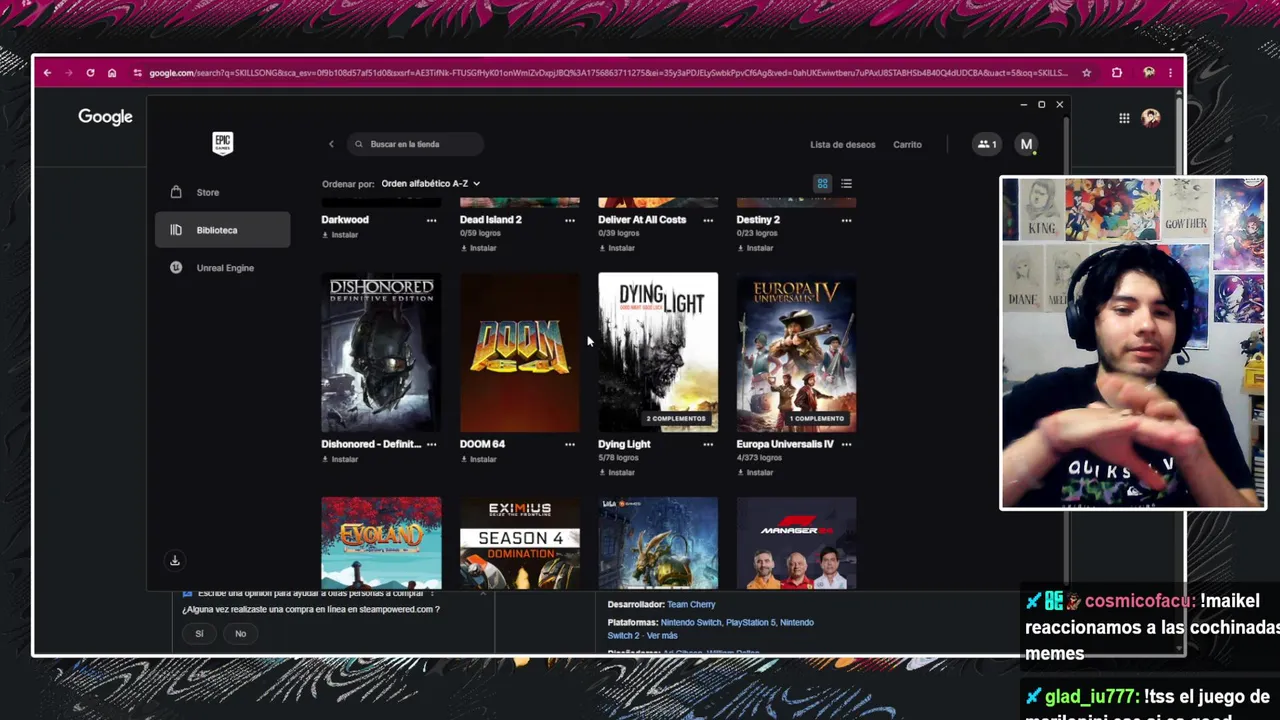Screen dimensions: 1280x720
Task: Open Carrito
Action: pyautogui.click(x=907, y=145)
